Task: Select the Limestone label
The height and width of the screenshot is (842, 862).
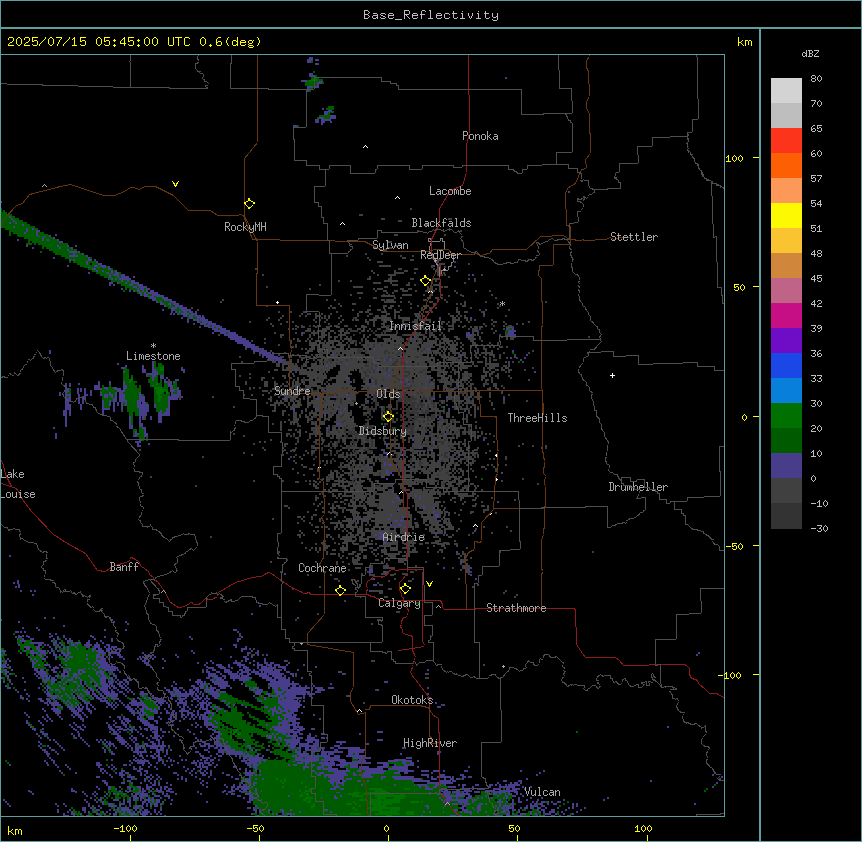Action: [x=153, y=356]
